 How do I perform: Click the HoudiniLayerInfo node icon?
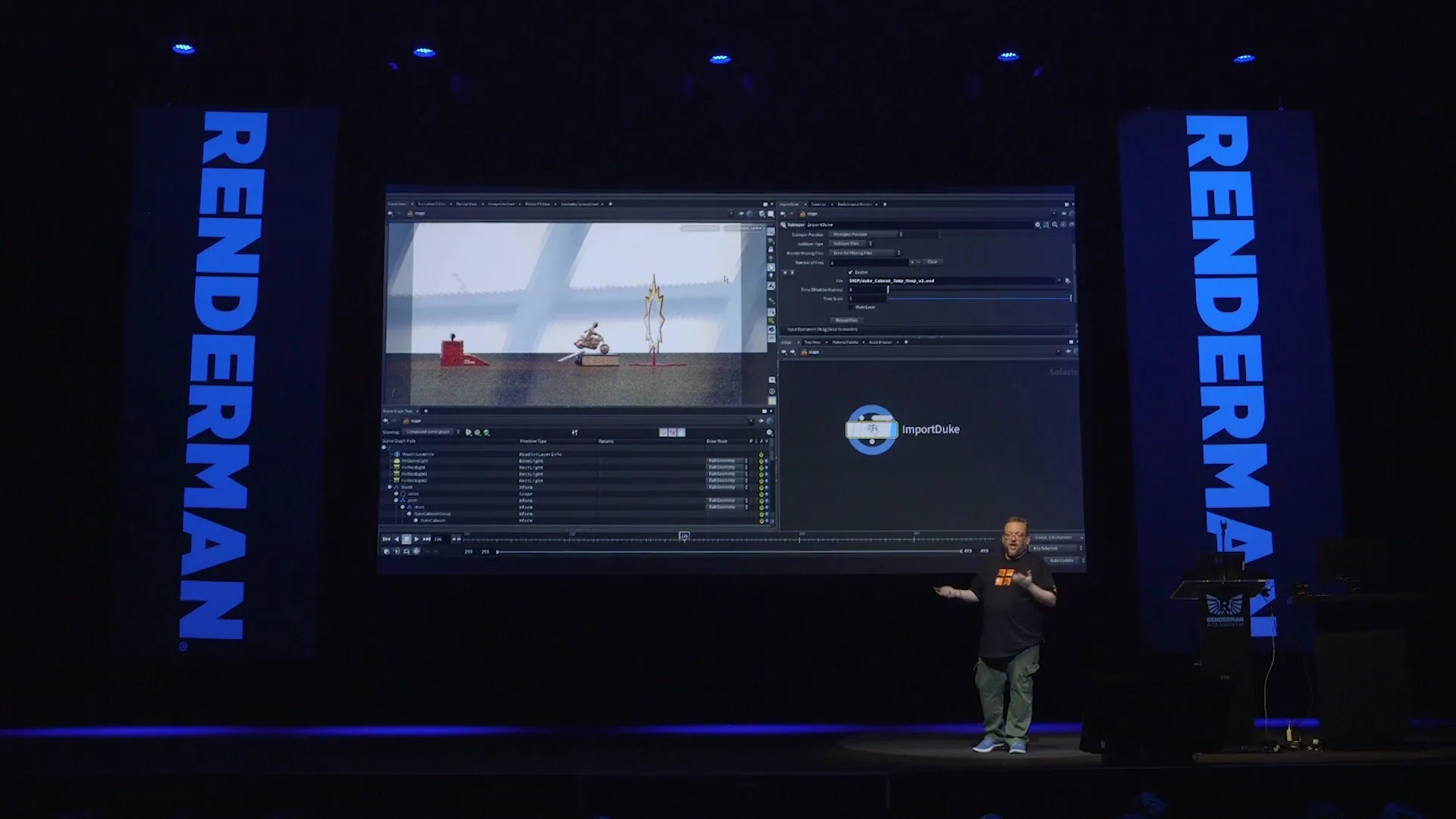(397, 453)
